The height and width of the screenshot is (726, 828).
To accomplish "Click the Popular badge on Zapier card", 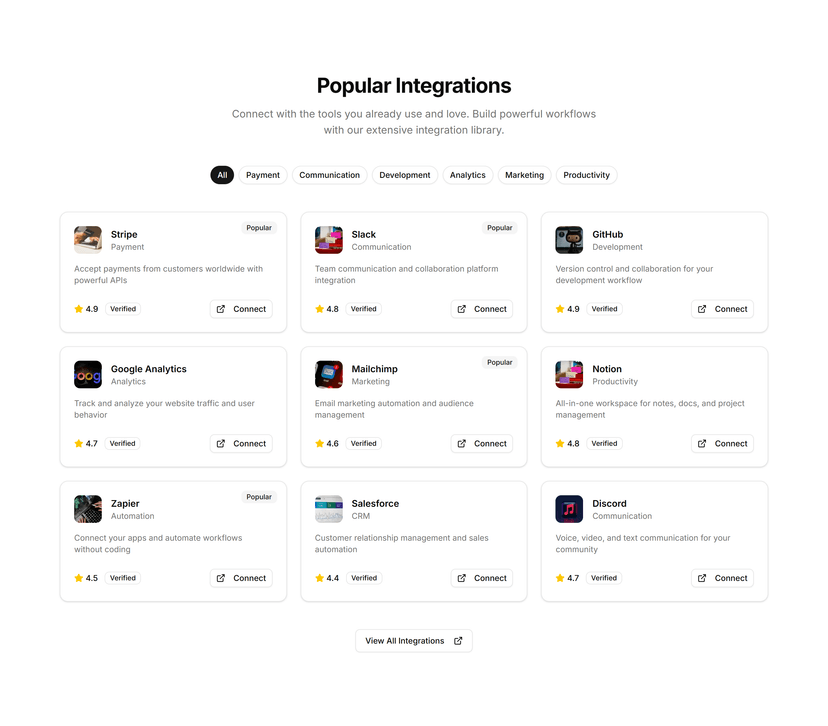I will pos(259,497).
